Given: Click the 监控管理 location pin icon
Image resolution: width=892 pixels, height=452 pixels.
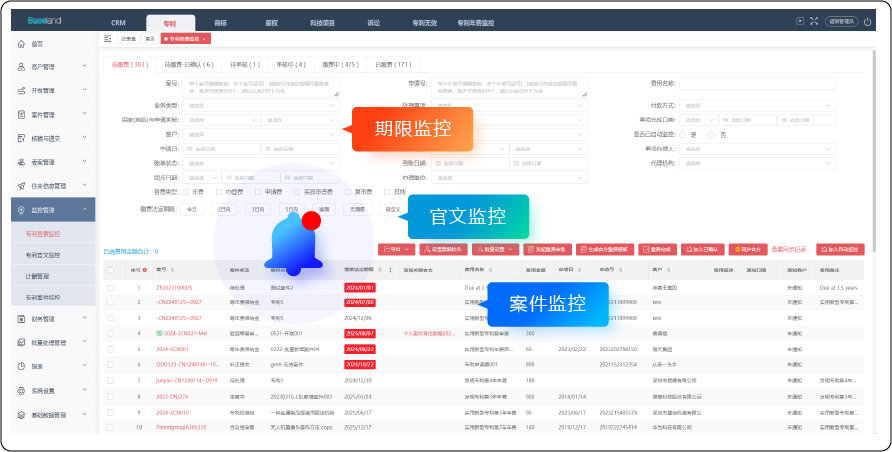Looking at the screenshot, I should 22,210.
